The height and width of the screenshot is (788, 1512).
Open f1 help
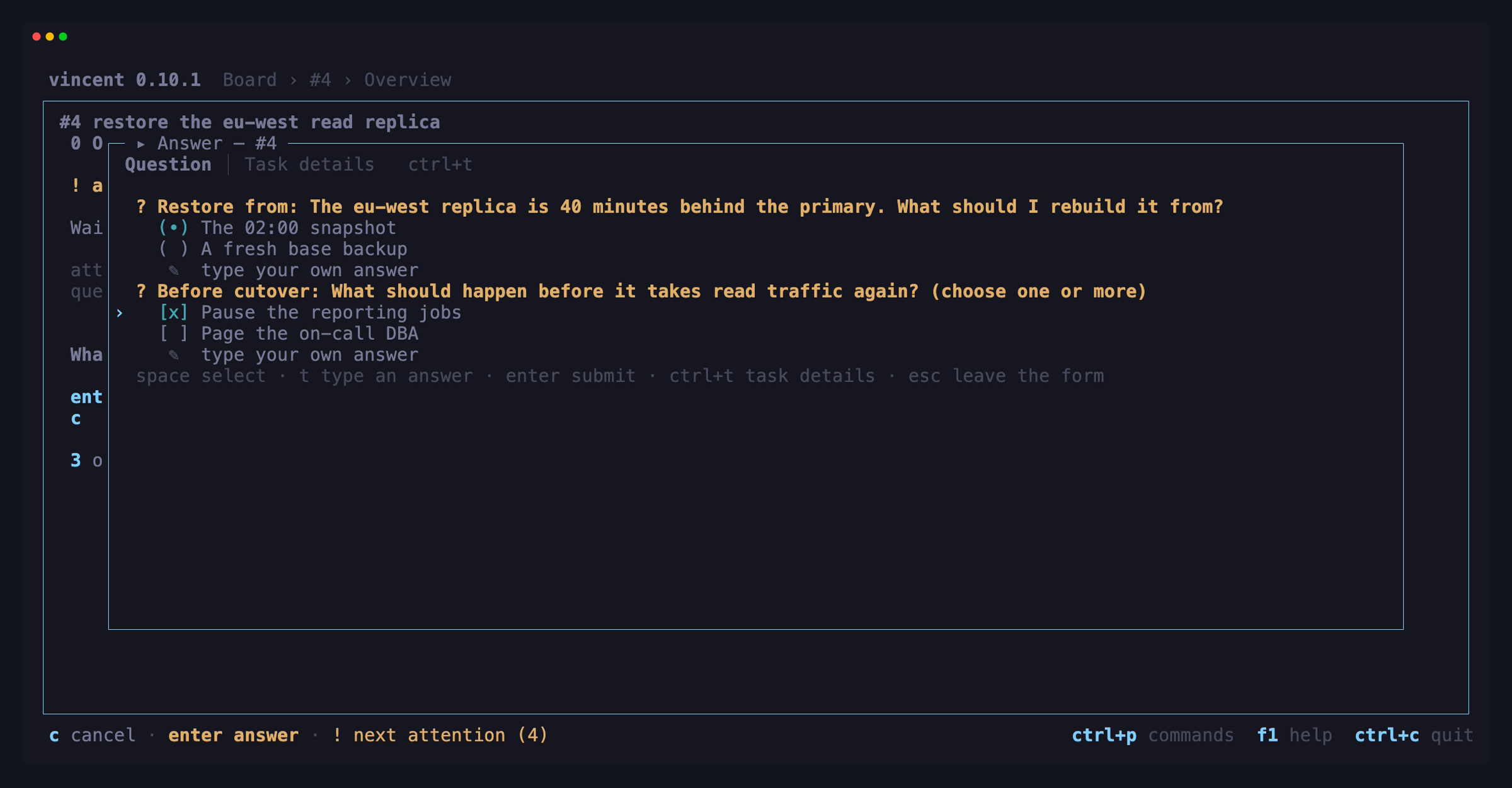(1294, 735)
